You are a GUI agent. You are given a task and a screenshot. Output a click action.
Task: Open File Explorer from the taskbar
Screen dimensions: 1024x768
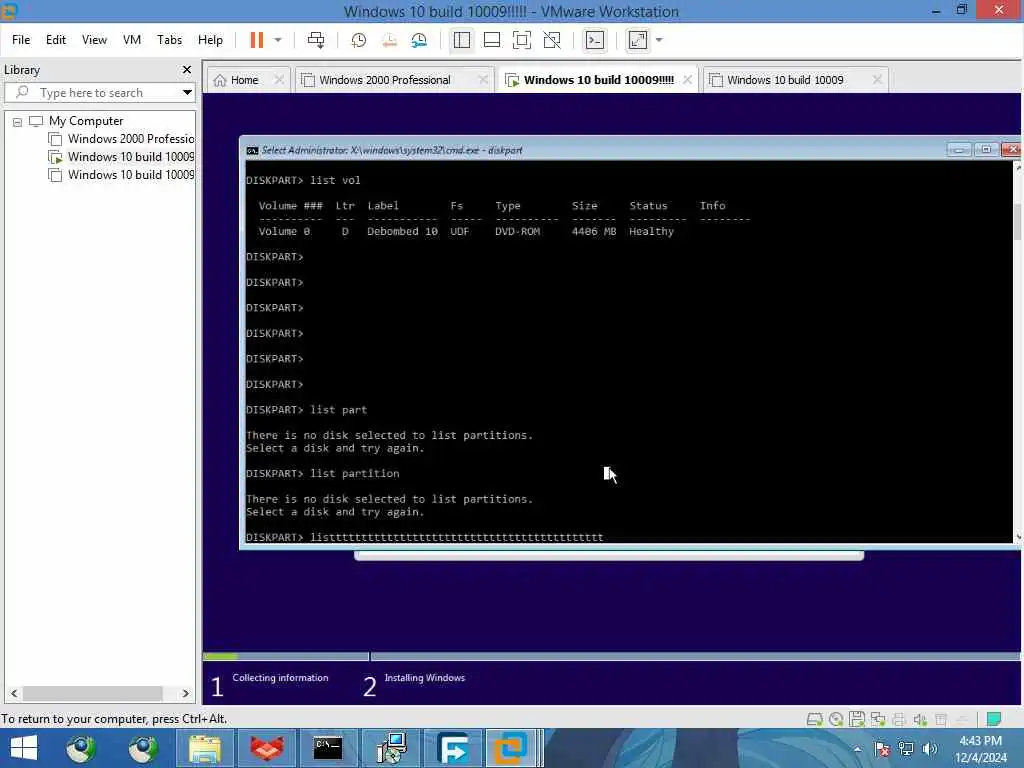[204, 748]
